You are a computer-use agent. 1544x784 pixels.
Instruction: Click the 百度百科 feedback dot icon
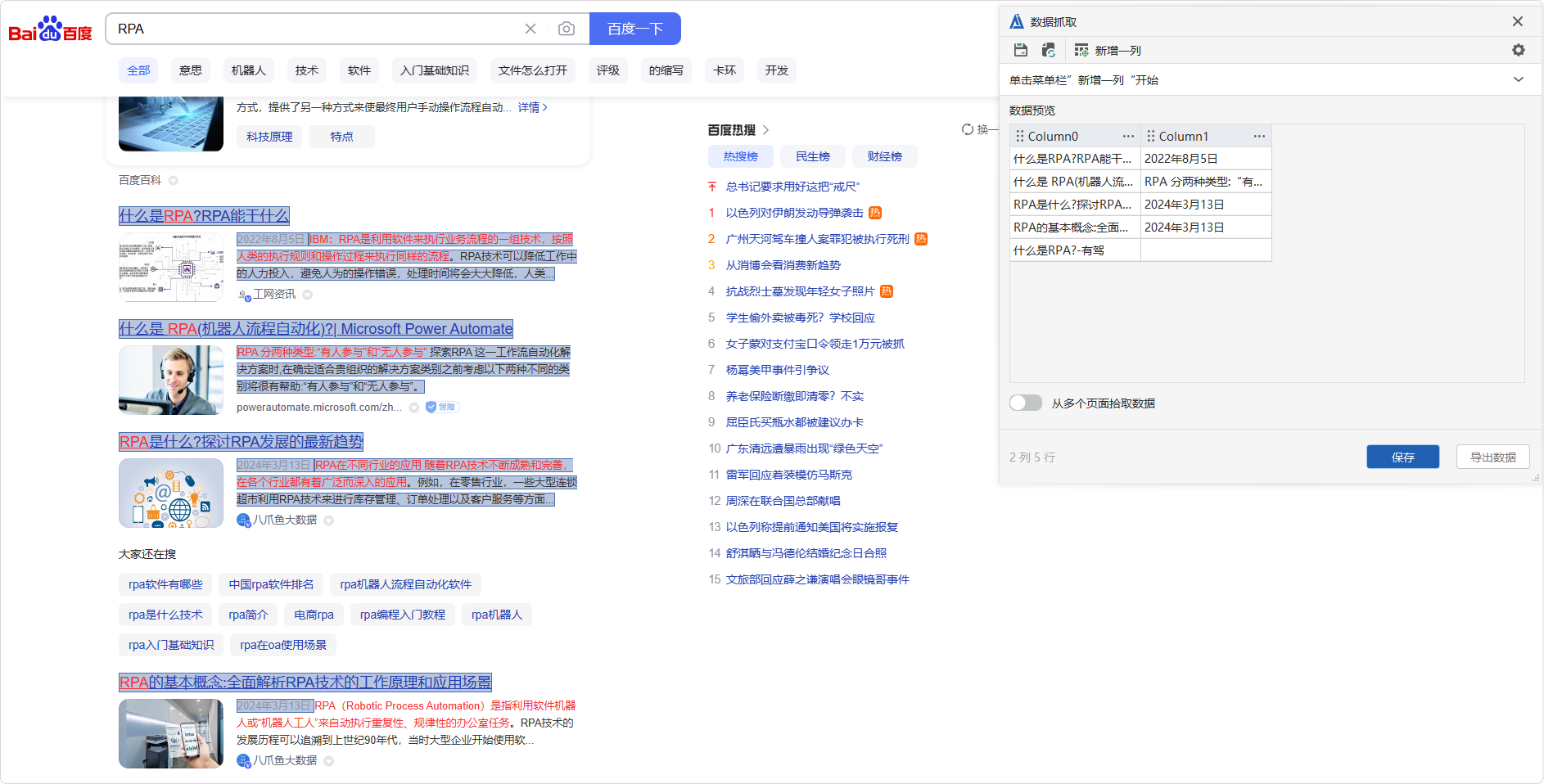point(173,180)
